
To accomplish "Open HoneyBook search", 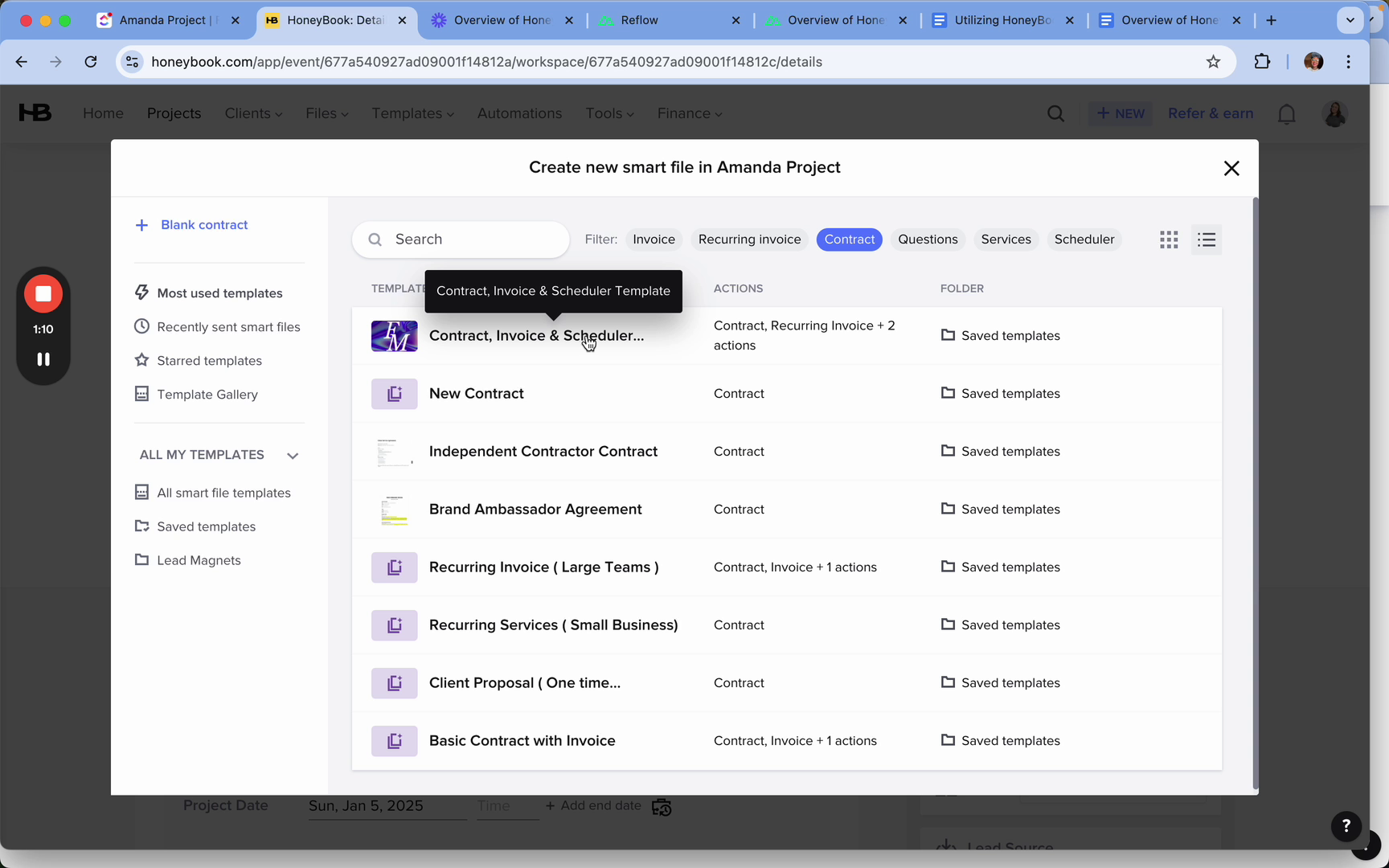I will 1056,114.
